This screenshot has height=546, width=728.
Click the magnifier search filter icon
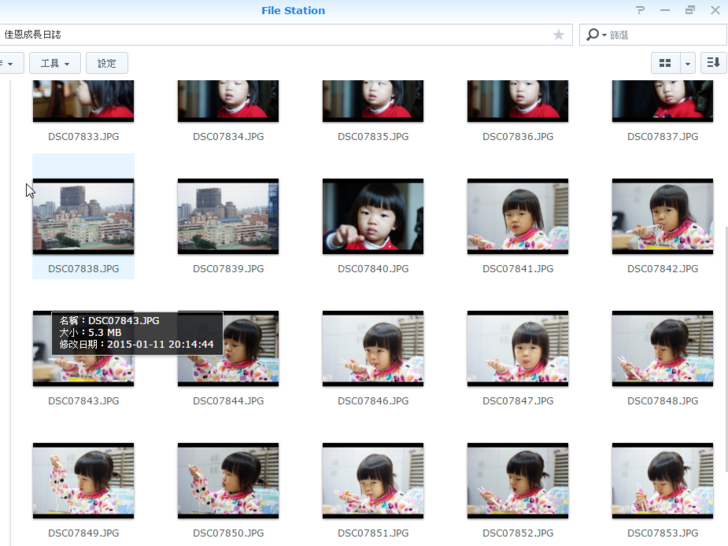594,35
